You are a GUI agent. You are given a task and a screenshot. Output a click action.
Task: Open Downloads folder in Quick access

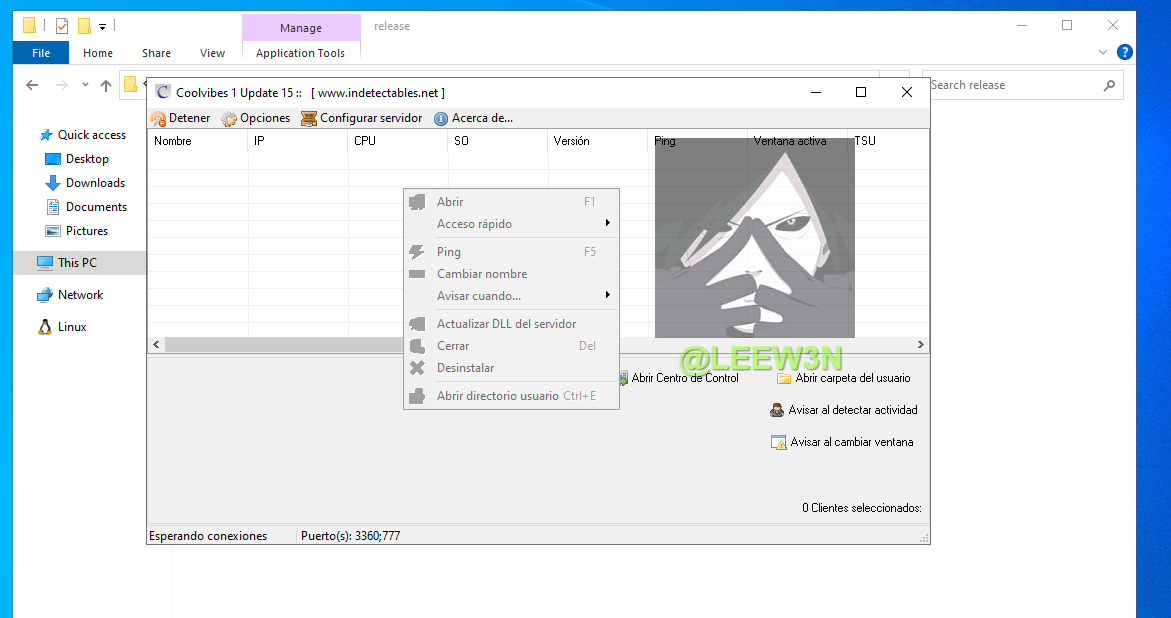coord(95,183)
